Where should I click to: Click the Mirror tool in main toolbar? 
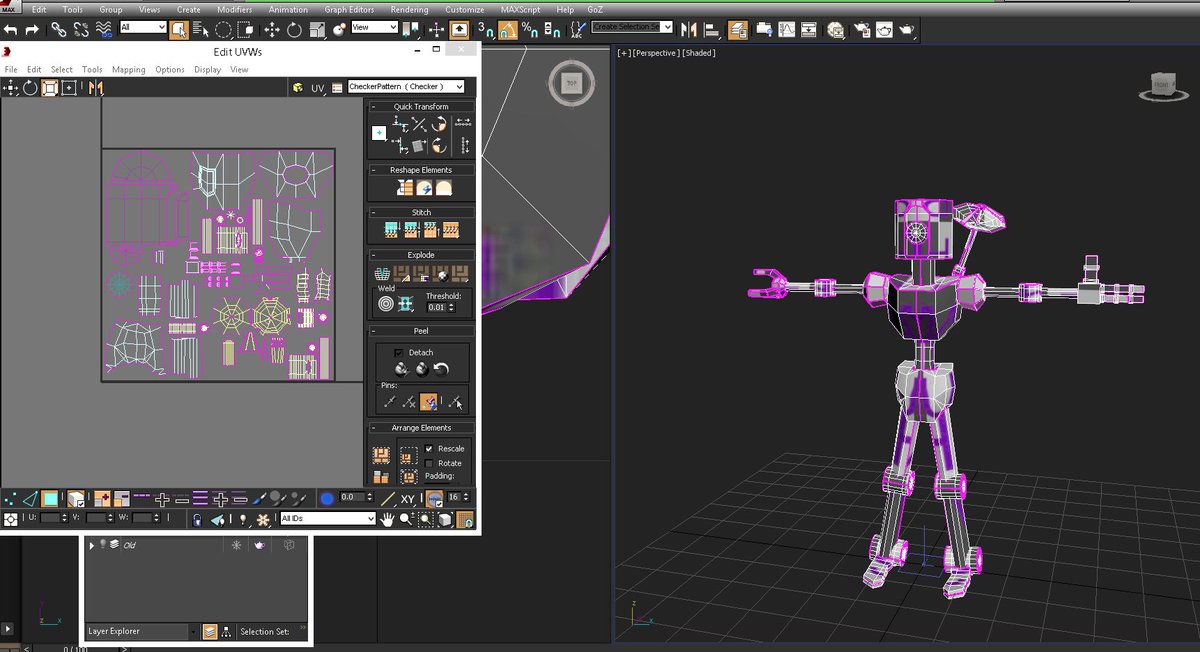pos(689,30)
